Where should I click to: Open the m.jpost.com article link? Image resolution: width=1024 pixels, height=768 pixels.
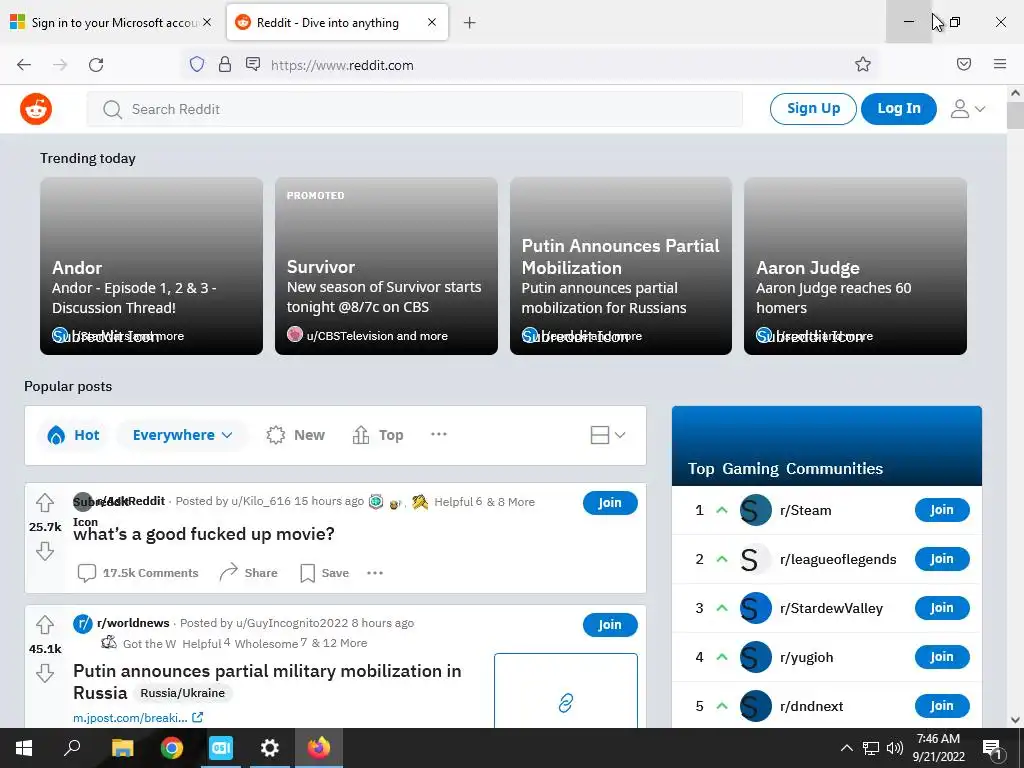click(x=138, y=718)
